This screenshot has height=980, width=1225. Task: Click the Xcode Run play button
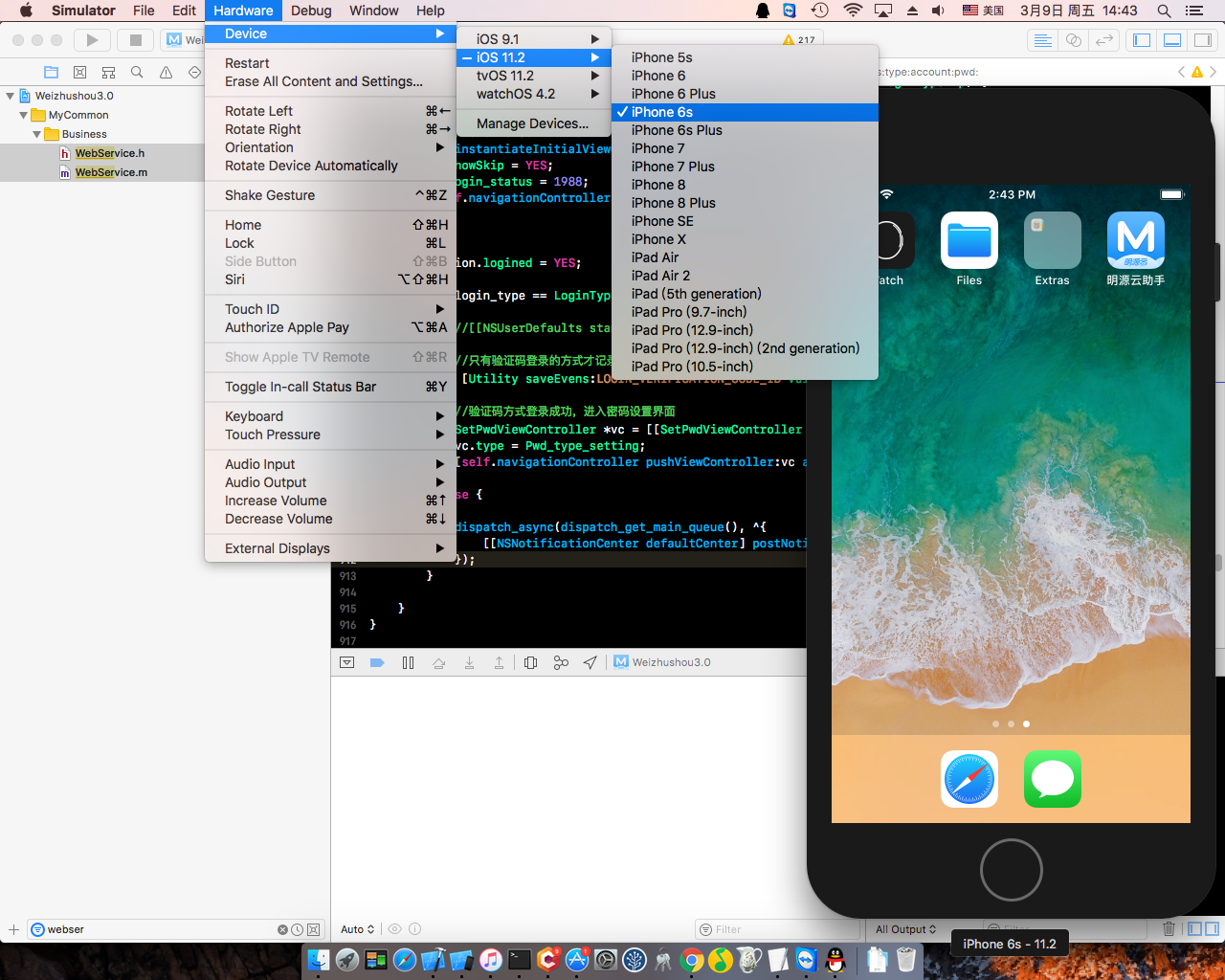(92, 40)
